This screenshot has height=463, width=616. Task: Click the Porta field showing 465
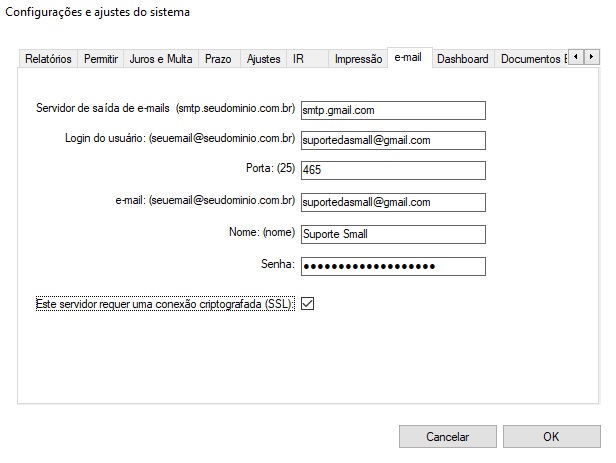point(392,171)
